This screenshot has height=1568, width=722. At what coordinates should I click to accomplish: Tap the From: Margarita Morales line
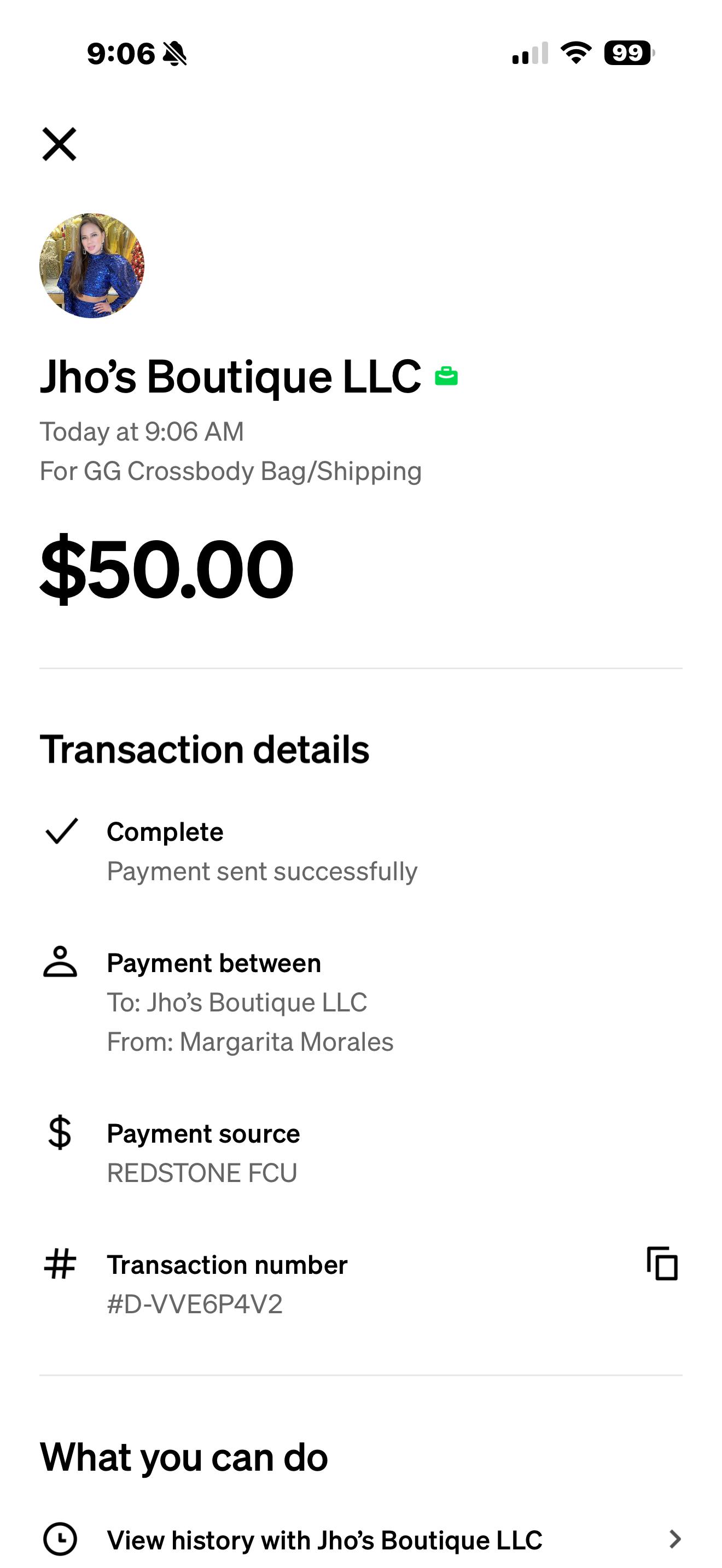pyautogui.click(x=250, y=1042)
